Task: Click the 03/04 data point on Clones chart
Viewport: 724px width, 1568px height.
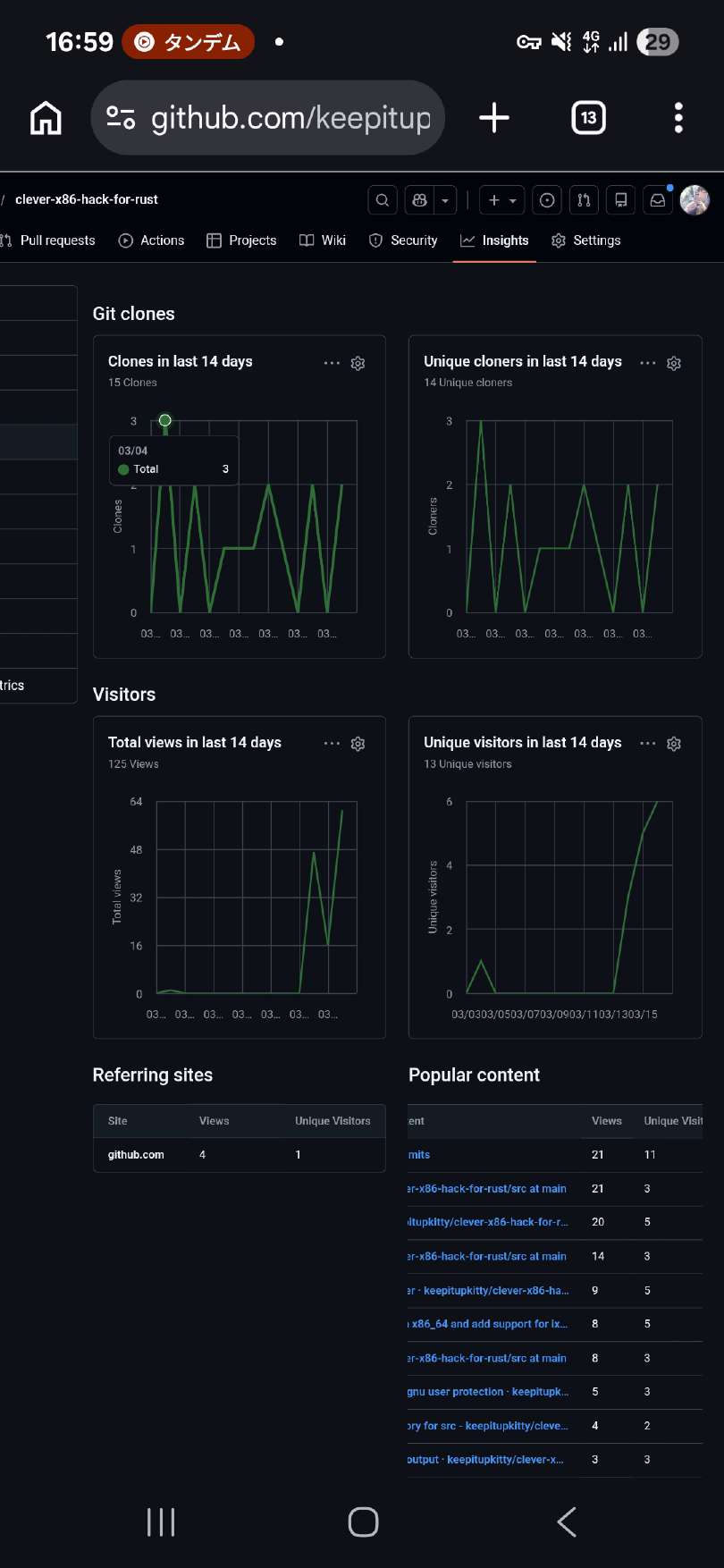Action: pyautogui.click(x=165, y=420)
